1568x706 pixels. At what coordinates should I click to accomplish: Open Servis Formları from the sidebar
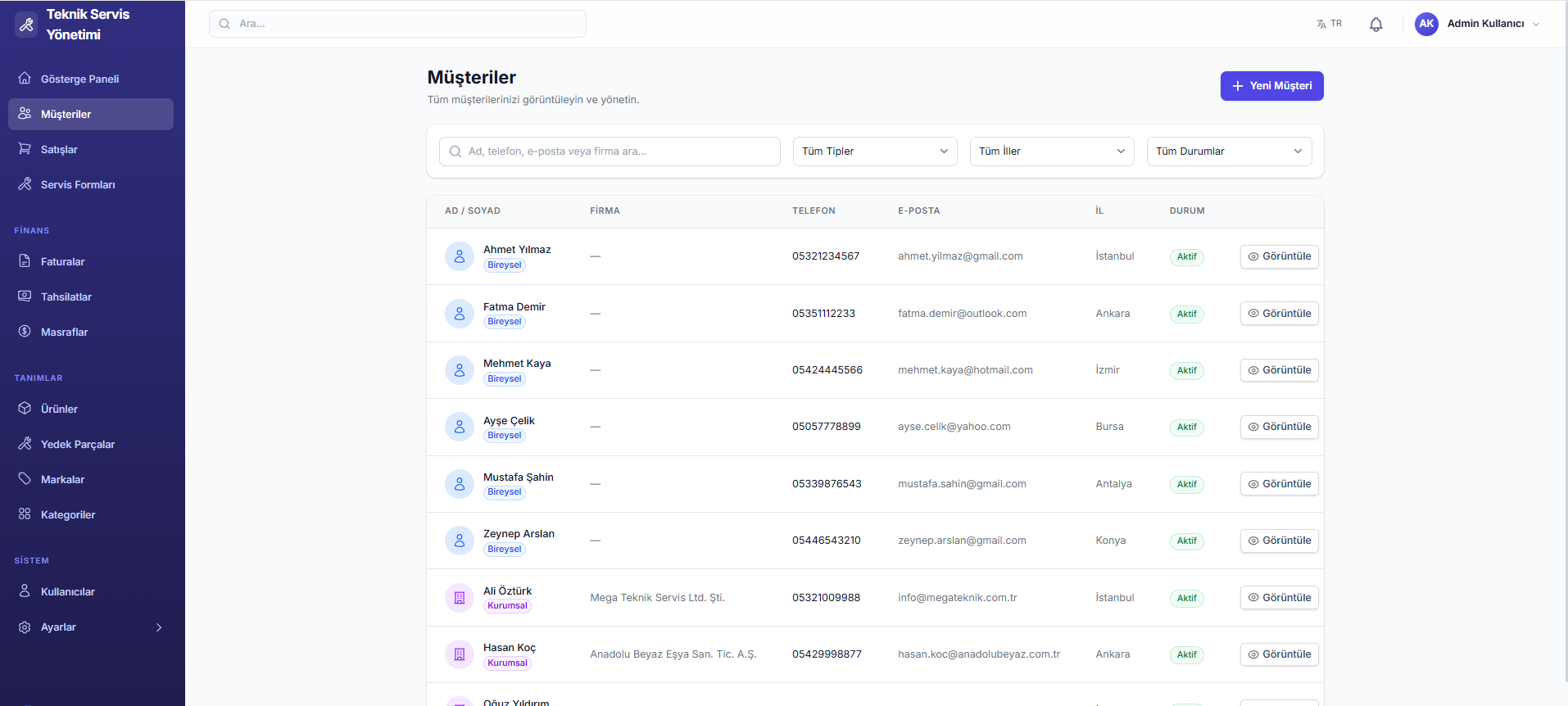coord(78,185)
